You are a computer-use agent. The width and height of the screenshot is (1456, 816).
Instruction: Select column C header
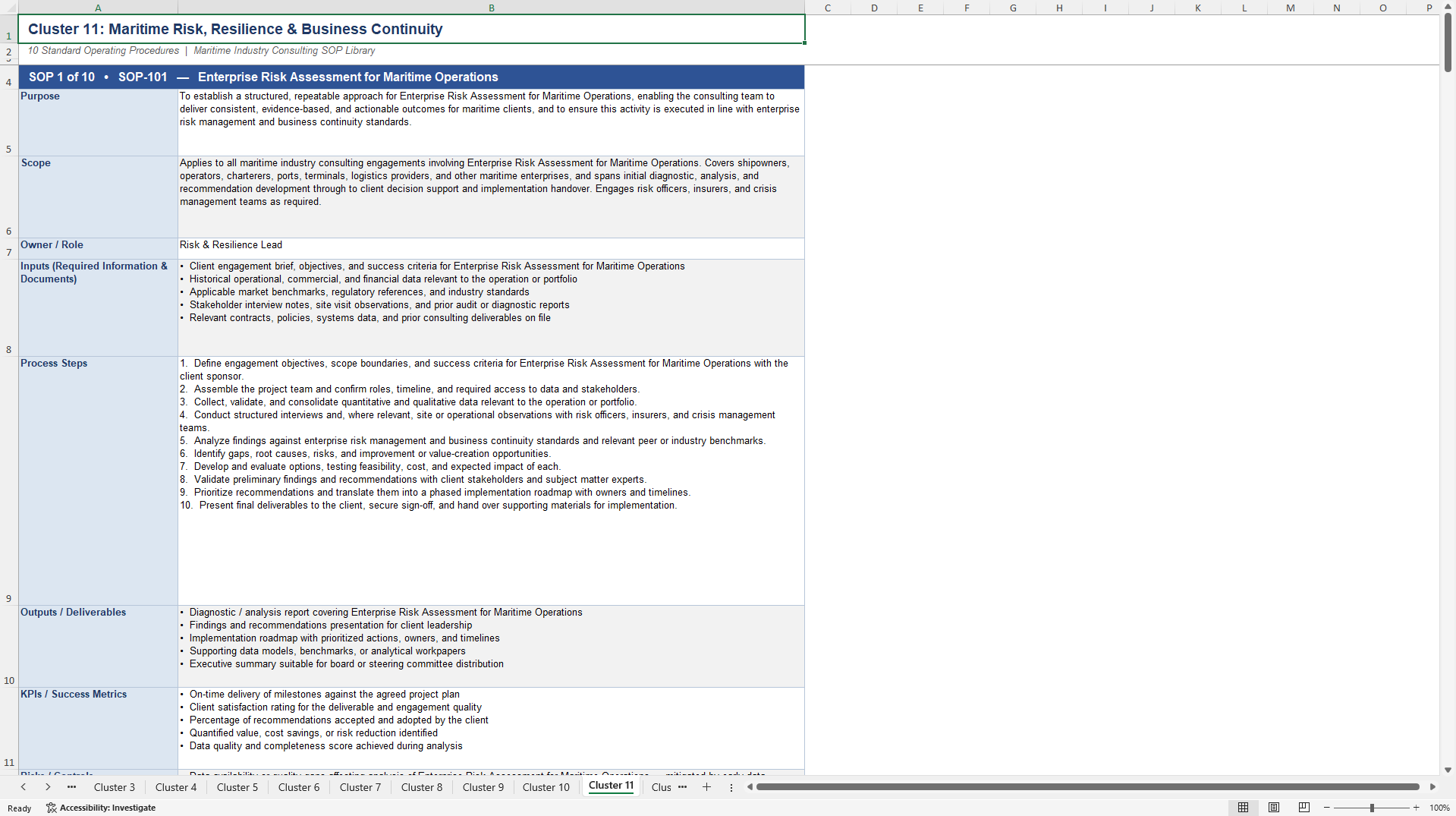click(828, 8)
